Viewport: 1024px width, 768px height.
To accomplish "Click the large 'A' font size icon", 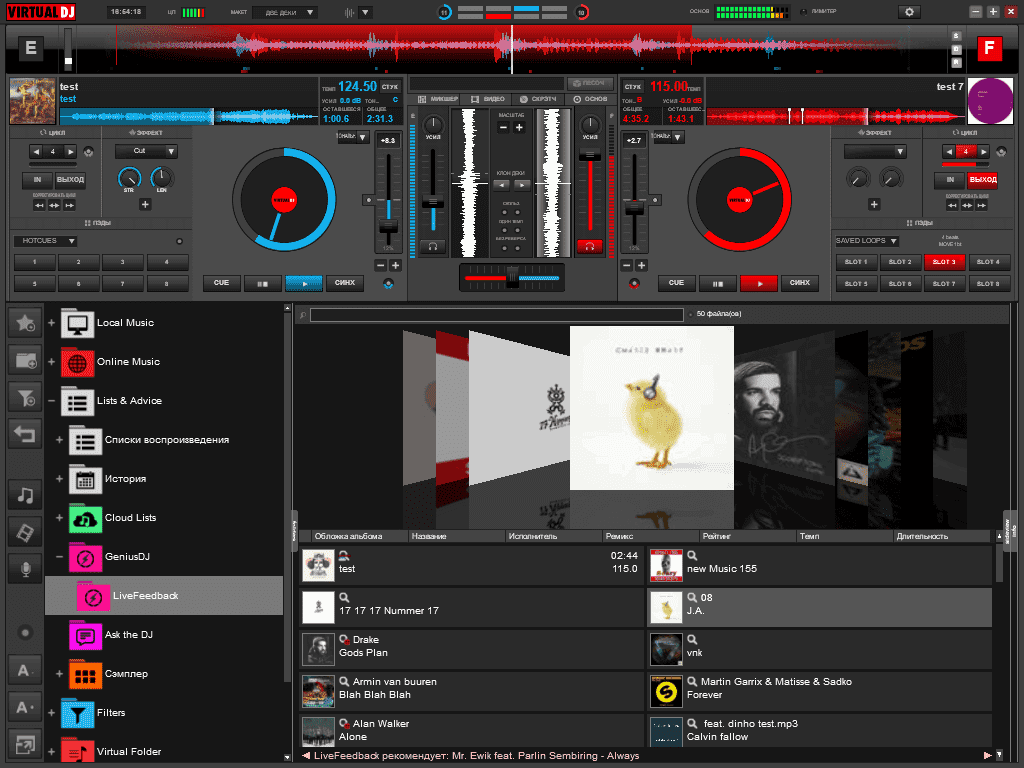I will [x=25, y=671].
